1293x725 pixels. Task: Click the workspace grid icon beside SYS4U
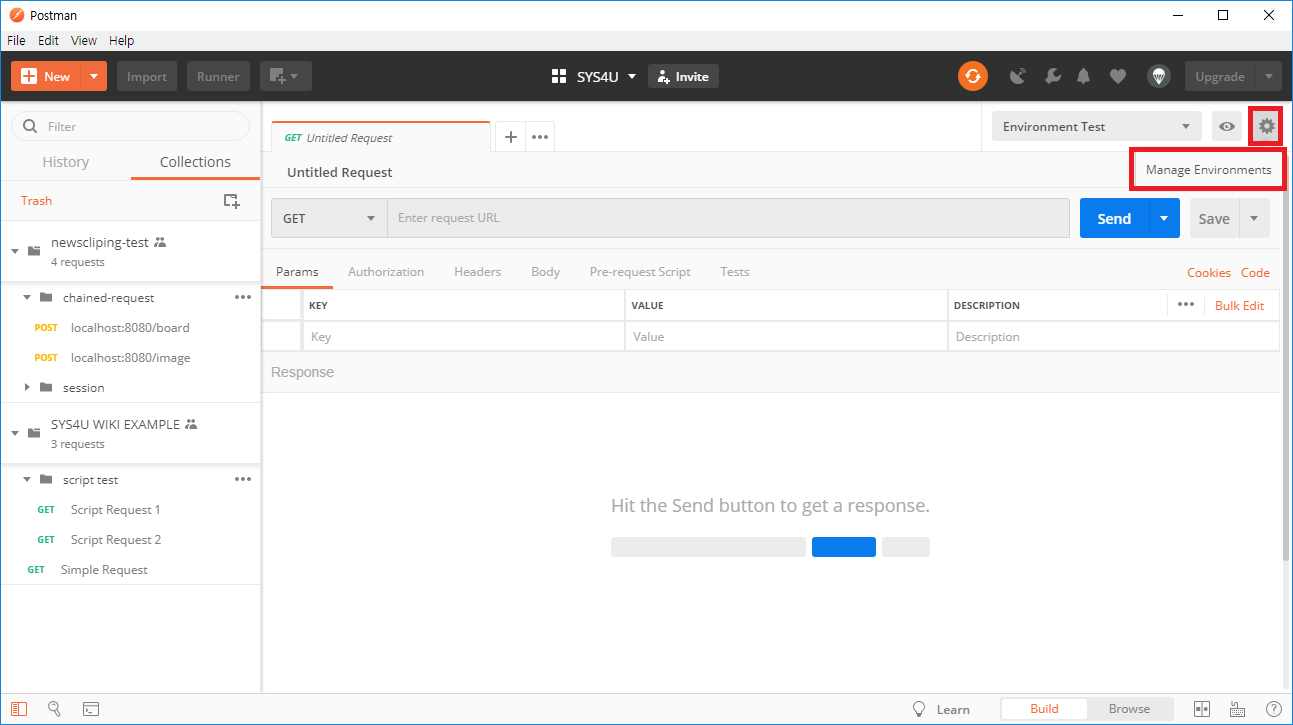pyautogui.click(x=559, y=76)
